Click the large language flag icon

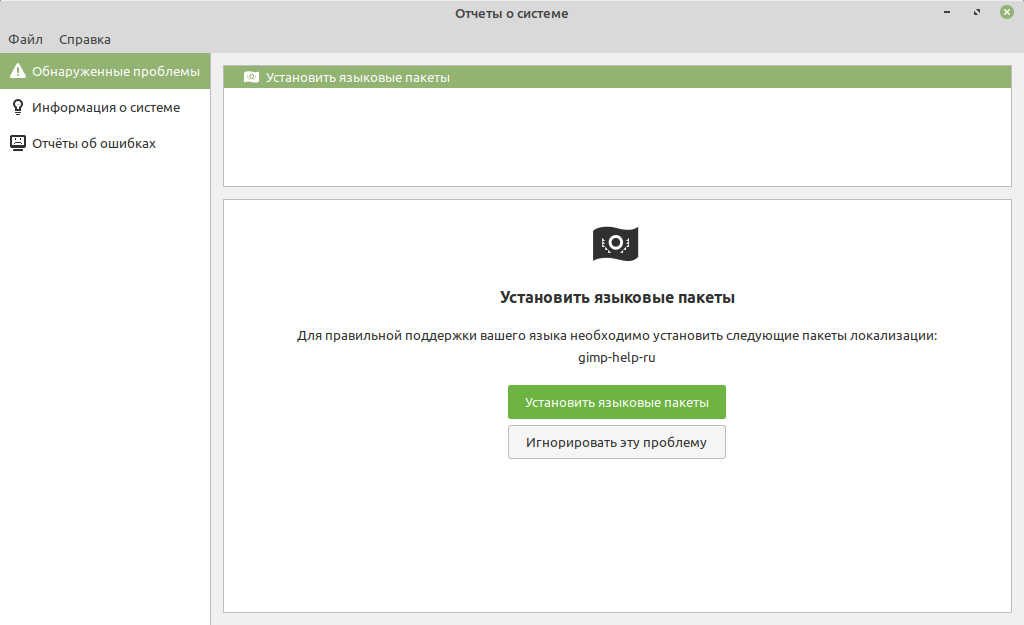click(615, 244)
